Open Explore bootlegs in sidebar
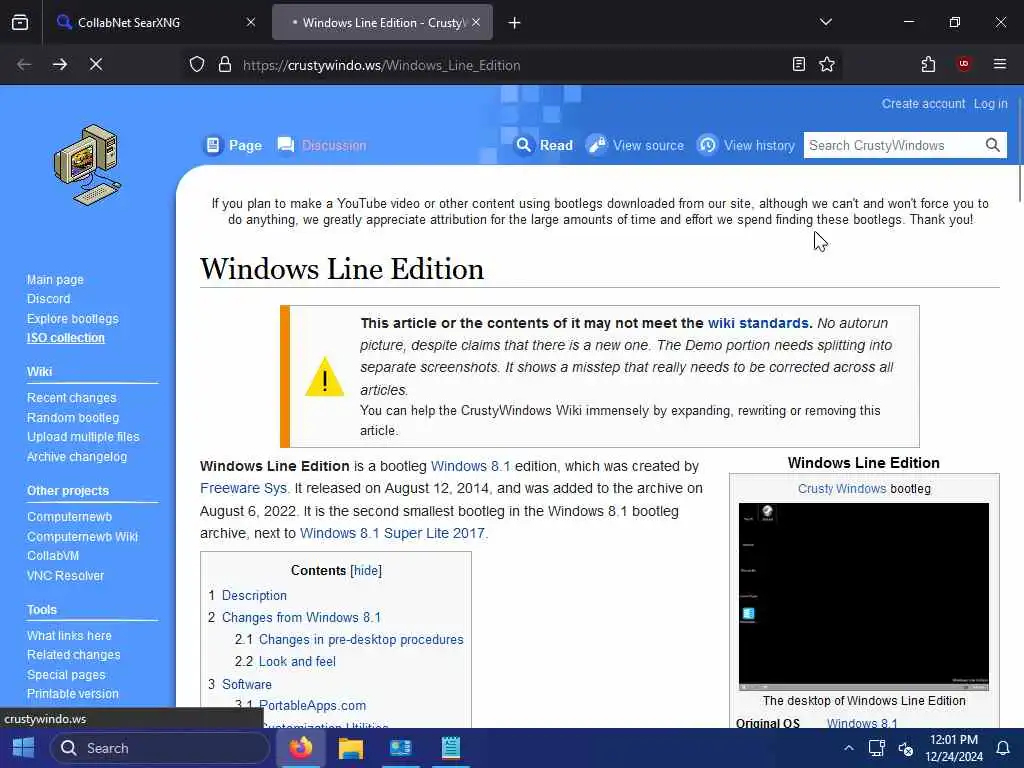1024x768 pixels. point(72,319)
